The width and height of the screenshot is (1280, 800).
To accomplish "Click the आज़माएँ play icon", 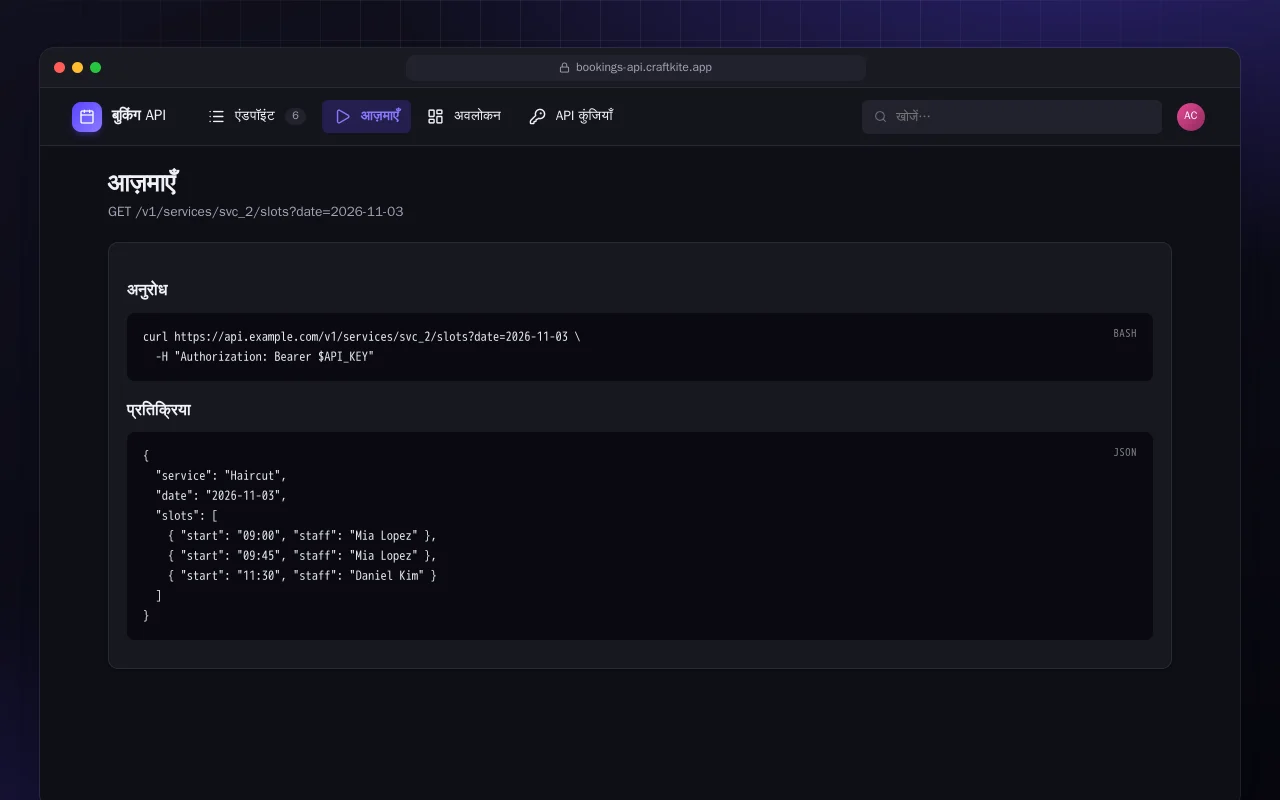I will (x=343, y=117).
